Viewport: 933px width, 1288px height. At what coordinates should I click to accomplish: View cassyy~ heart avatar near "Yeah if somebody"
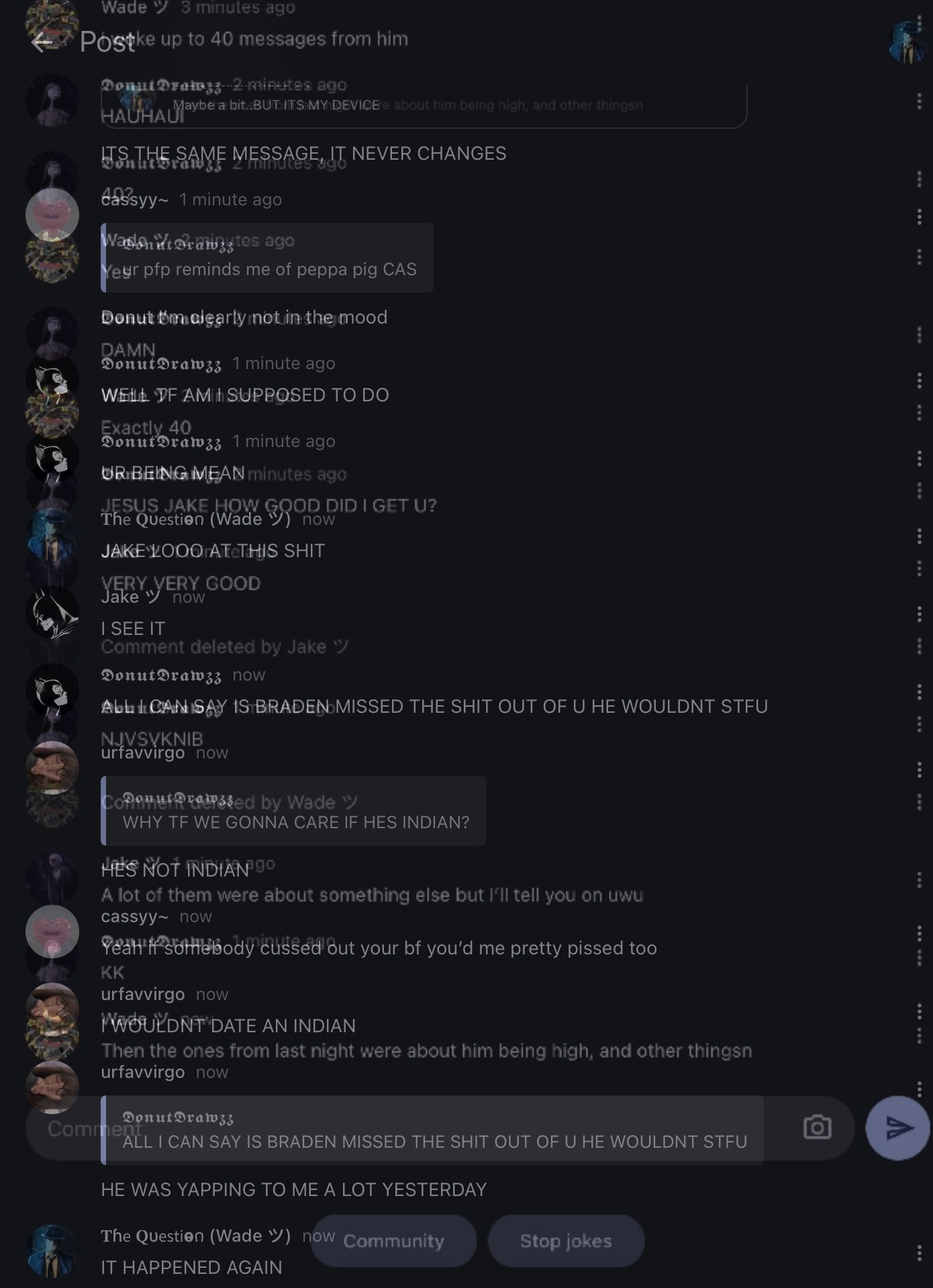click(52, 932)
